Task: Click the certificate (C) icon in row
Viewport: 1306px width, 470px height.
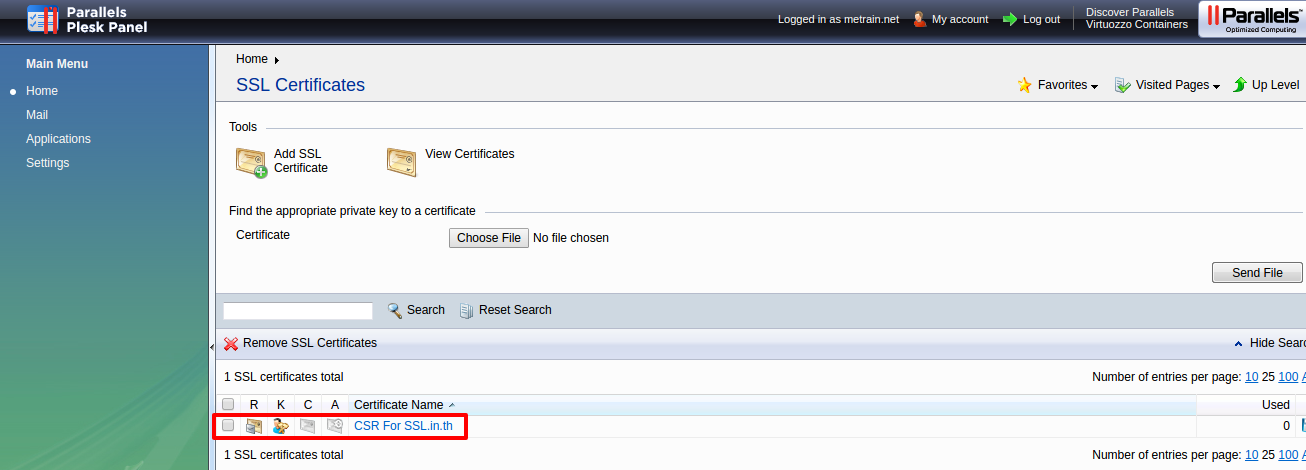Action: 308,426
